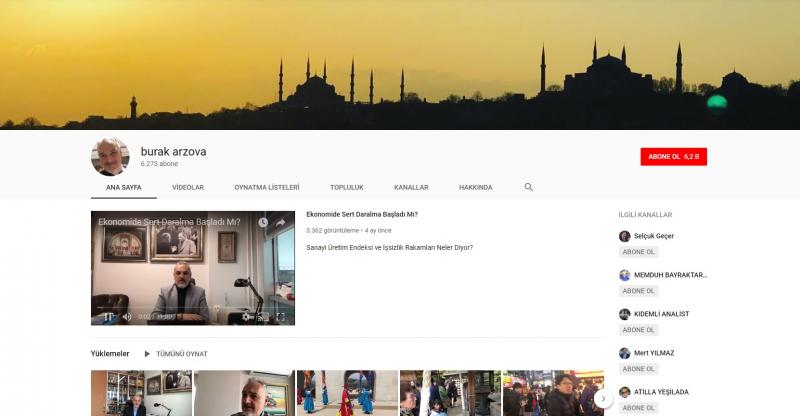
Task: Click the cast to TV icon
Action: 263,317
